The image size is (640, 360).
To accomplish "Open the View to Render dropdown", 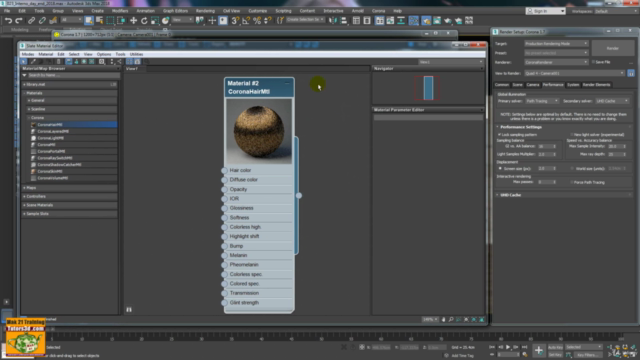I will [x=574, y=73].
